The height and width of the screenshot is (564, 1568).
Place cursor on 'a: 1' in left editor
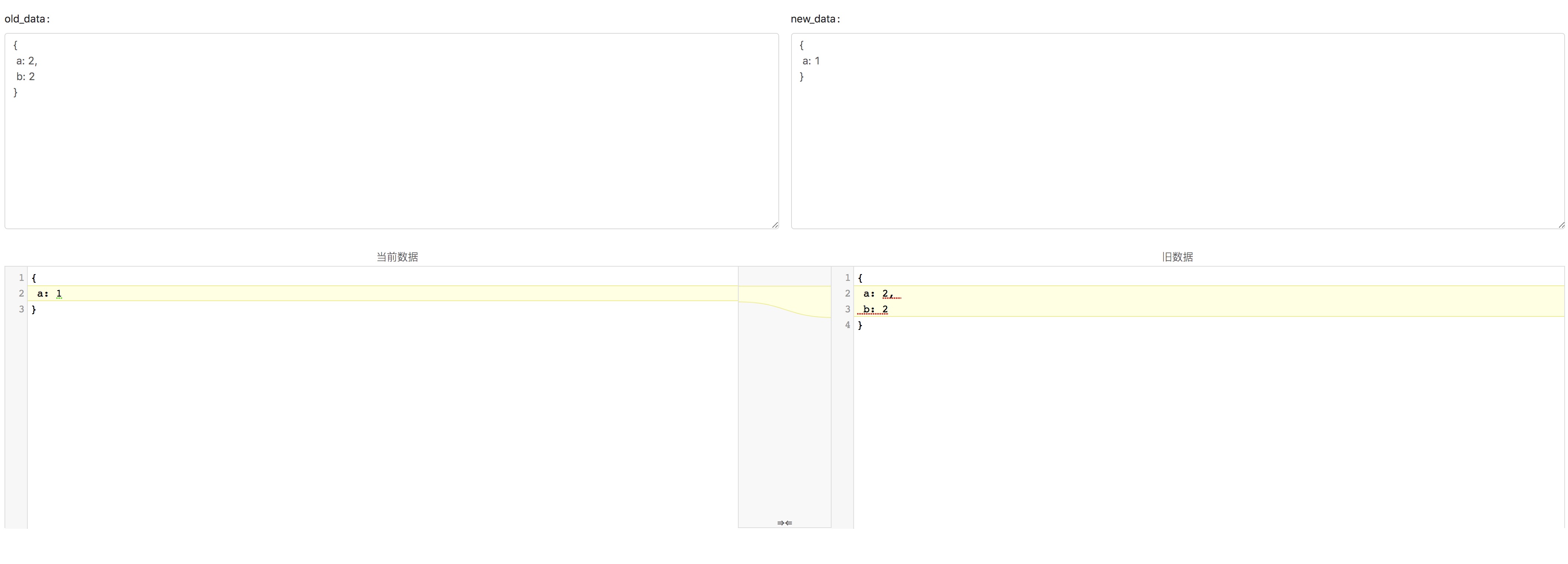49,293
